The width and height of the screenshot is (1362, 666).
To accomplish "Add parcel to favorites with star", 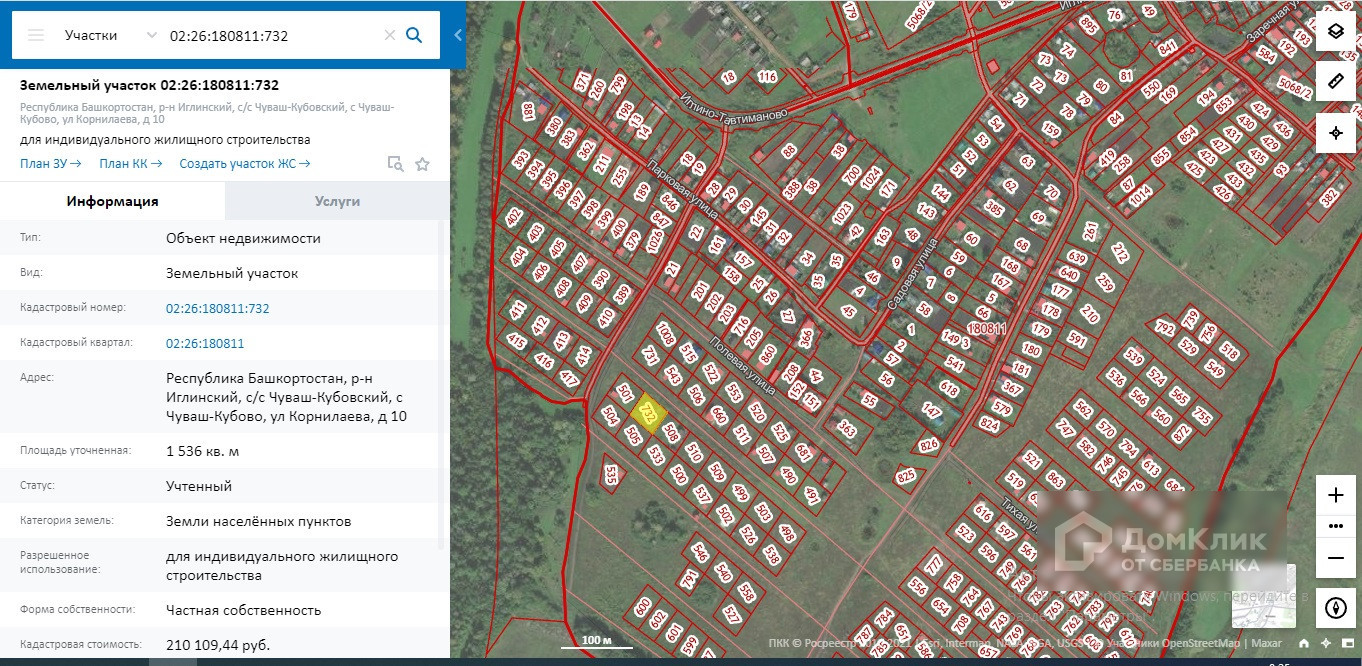I will point(422,164).
